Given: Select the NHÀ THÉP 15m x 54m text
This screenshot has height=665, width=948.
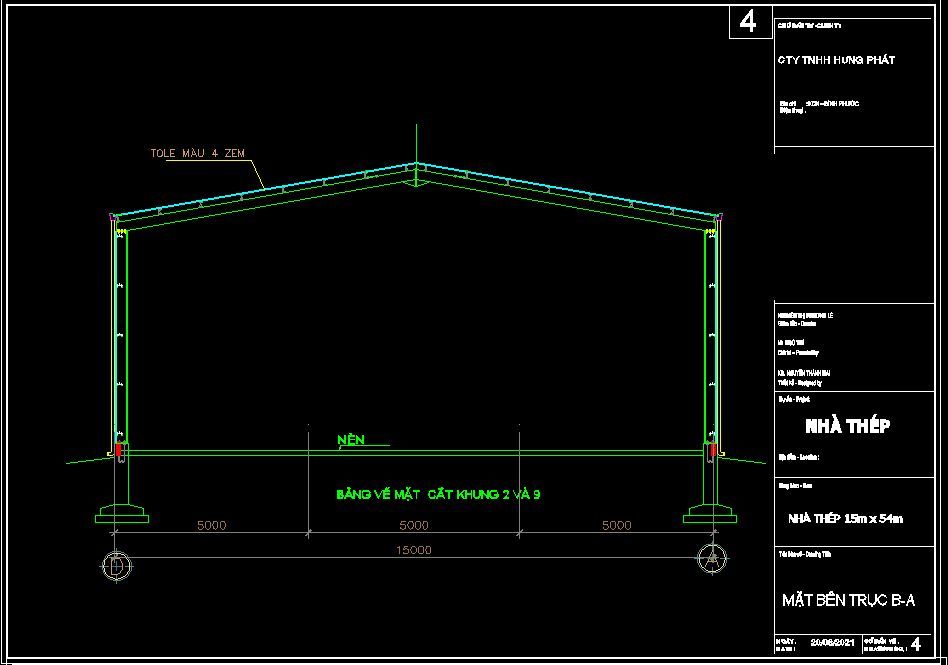Looking at the screenshot, I should (845, 518).
